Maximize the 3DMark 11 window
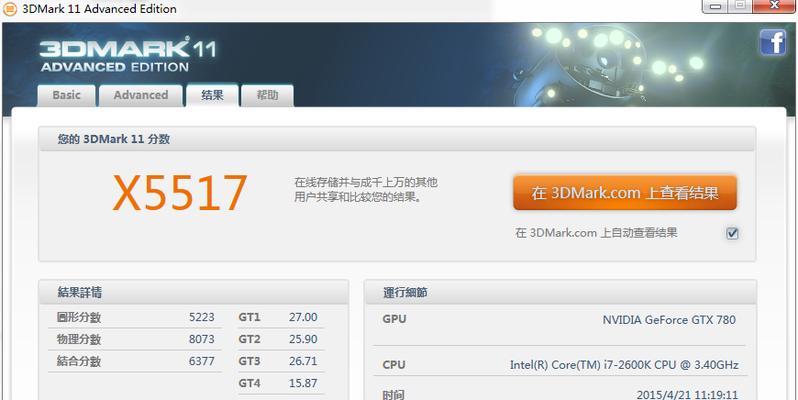 pyautogui.click(x=741, y=6)
